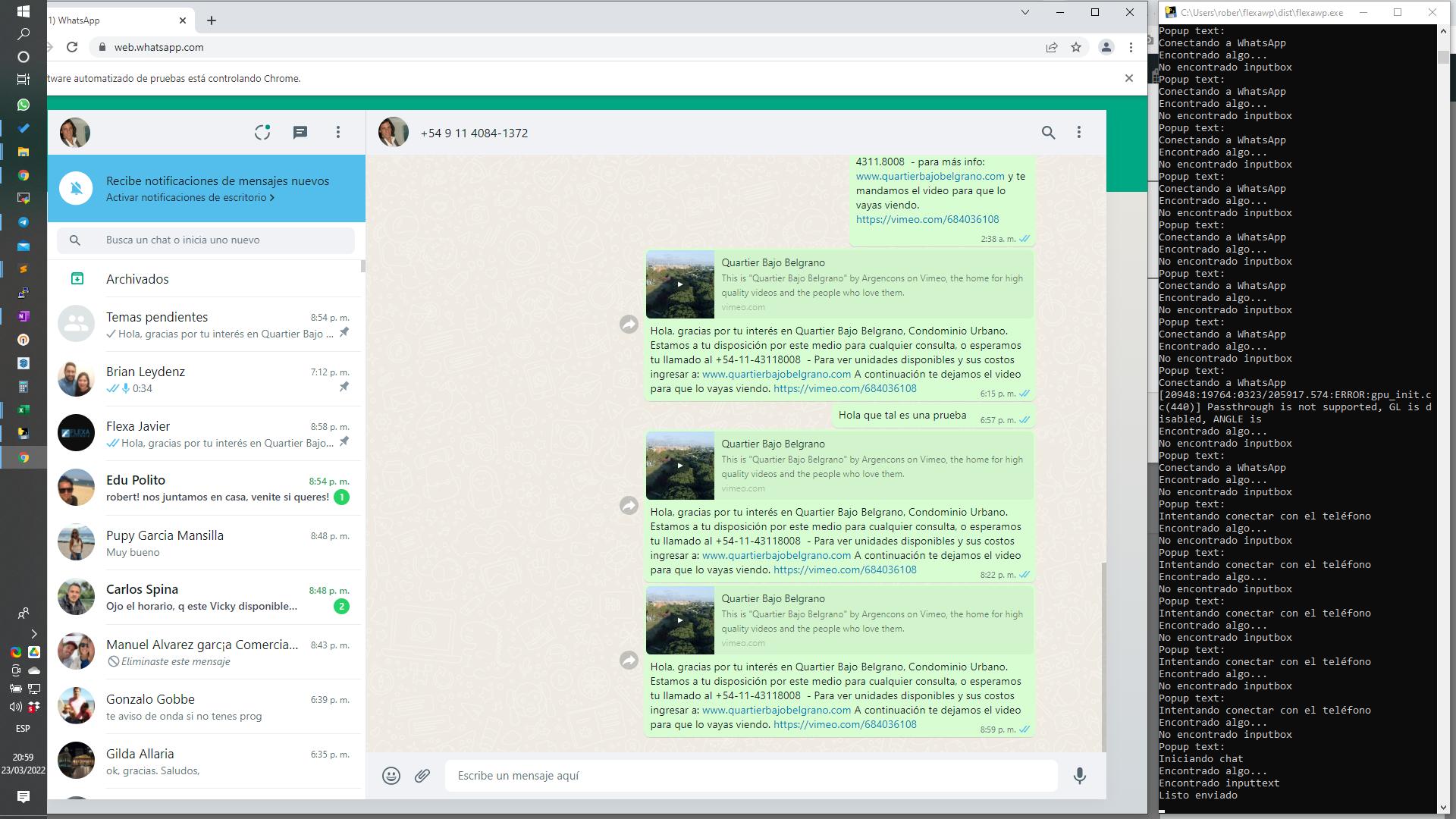This screenshot has height=819, width=1456.
Task: Open the Edu Polito chat
Action: coord(205,488)
